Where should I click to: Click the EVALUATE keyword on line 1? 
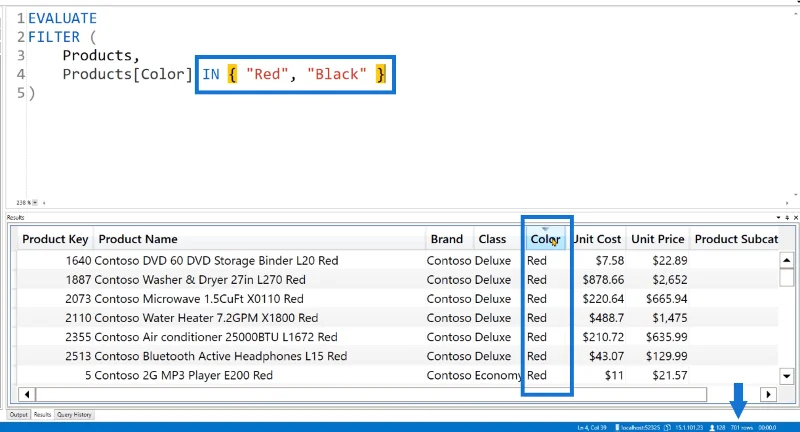[x=62, y=18]
